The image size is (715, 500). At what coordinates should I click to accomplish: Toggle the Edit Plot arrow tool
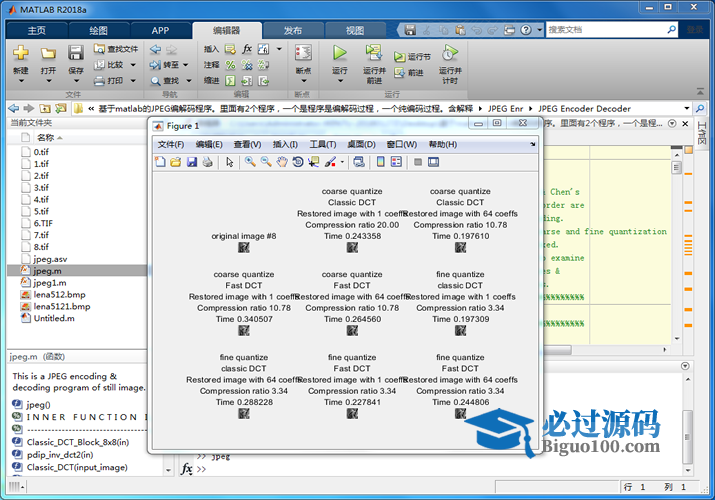[x=229, y=162]
